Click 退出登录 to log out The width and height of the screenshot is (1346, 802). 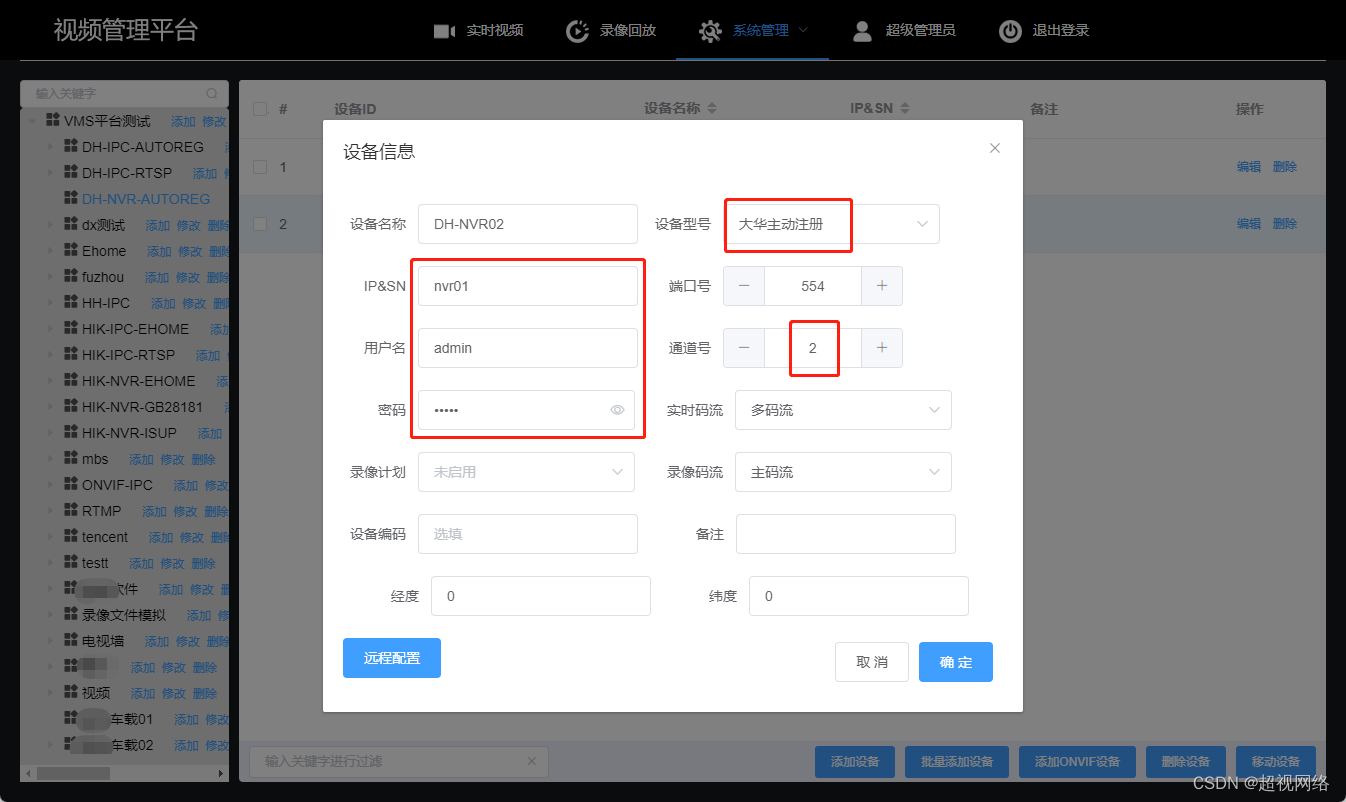point(1061,30)
